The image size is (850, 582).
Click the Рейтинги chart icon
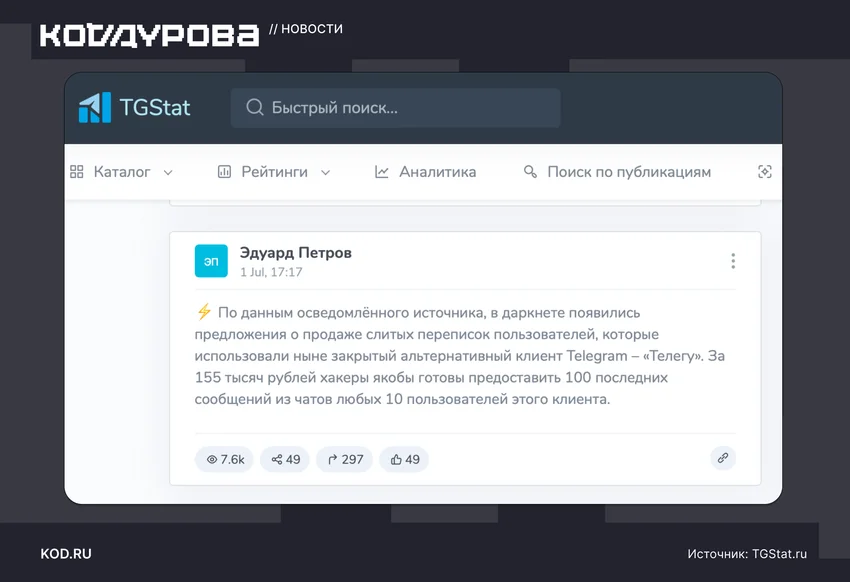[224, 172]
